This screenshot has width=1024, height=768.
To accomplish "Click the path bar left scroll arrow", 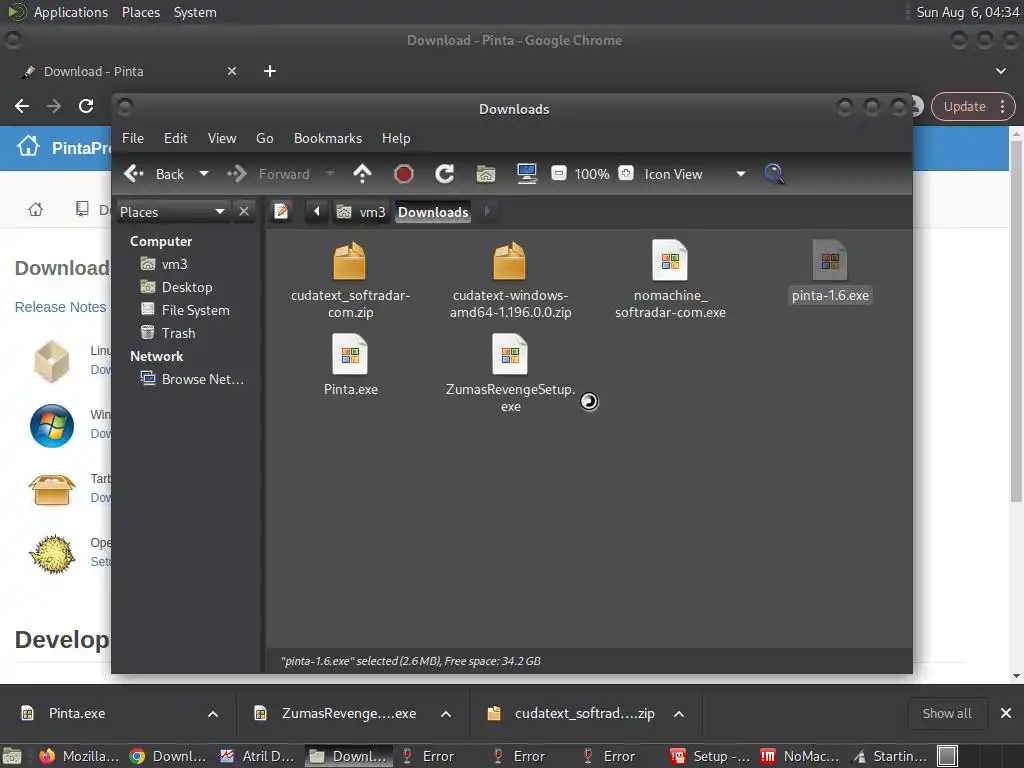I will 317,212.
